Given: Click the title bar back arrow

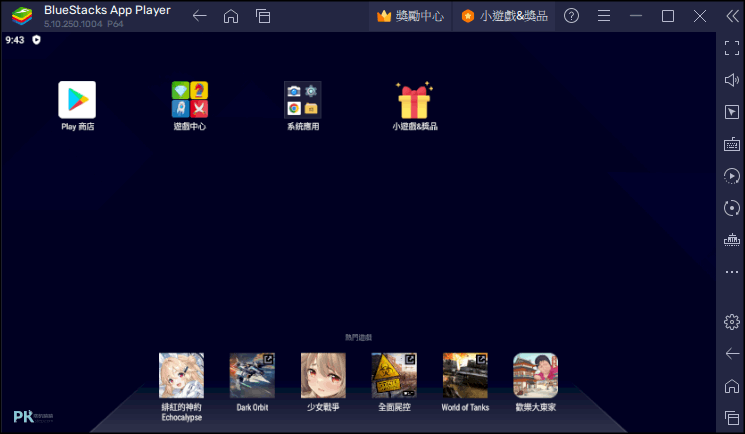Looking at the screenshot, I should [x=200, y=16].
